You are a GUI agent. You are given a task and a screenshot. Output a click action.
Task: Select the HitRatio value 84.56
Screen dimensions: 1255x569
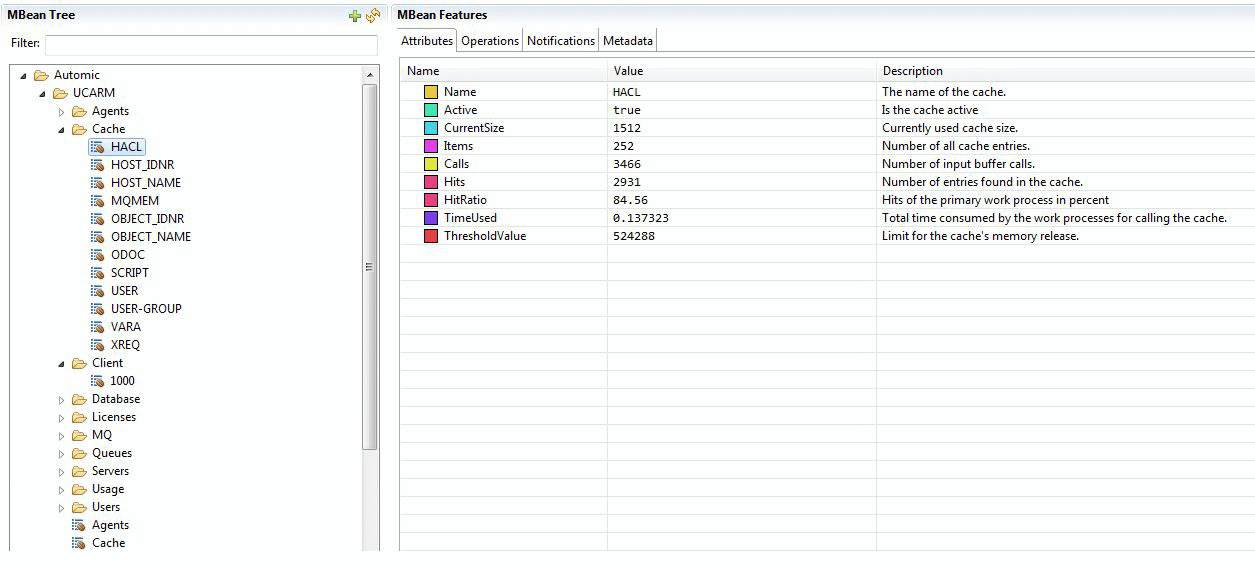pyautogui.click(x=630, y=200)
